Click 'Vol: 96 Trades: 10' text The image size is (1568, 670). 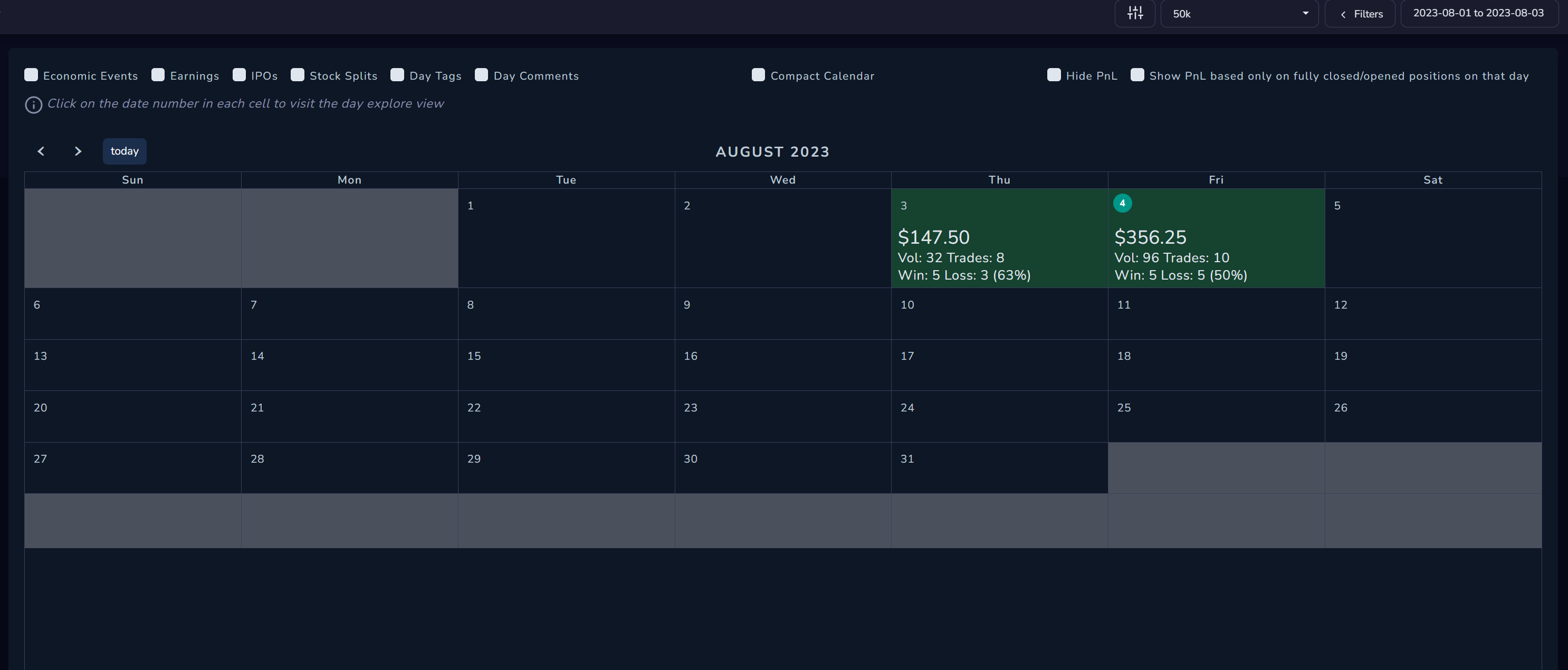(1172, 257)
